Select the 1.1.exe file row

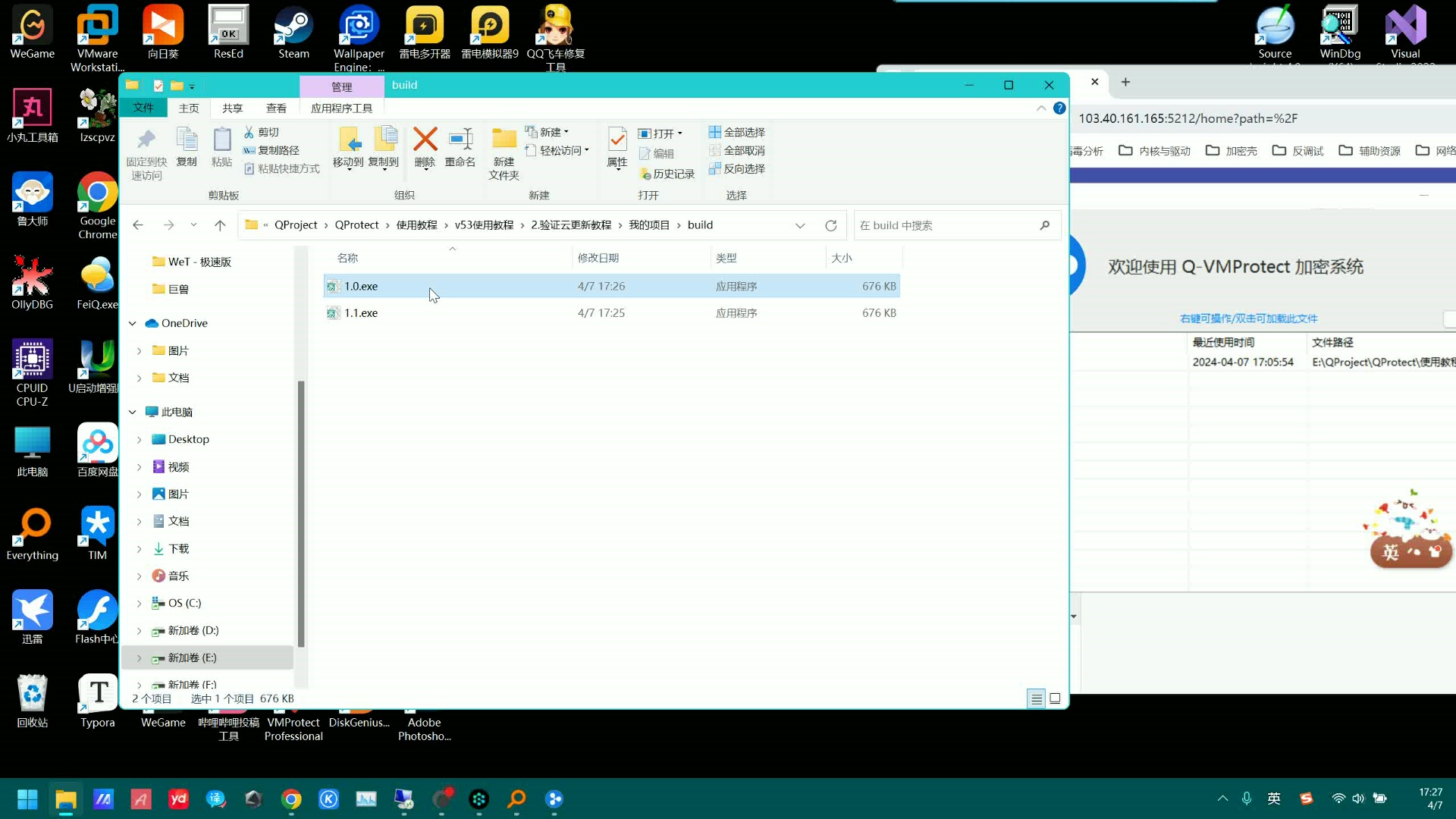[x=611, y=313]
